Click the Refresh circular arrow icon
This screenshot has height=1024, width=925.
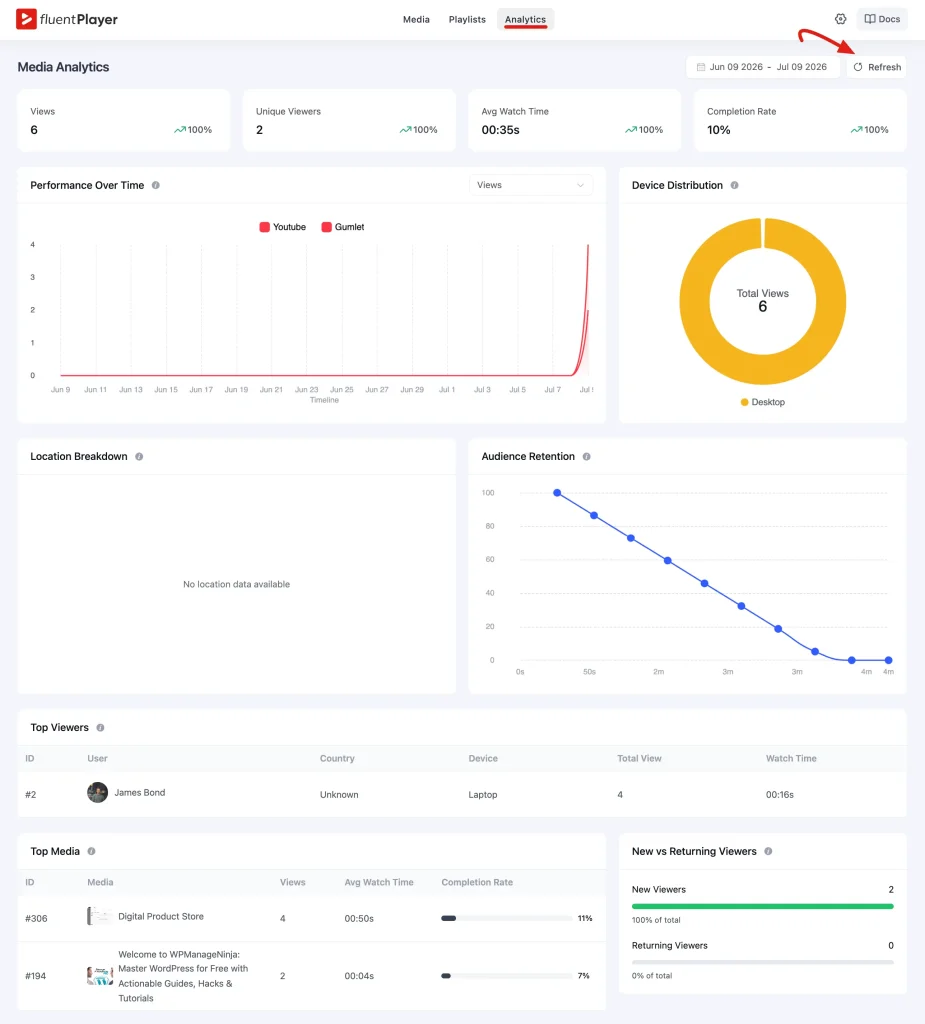pos(858,67)
